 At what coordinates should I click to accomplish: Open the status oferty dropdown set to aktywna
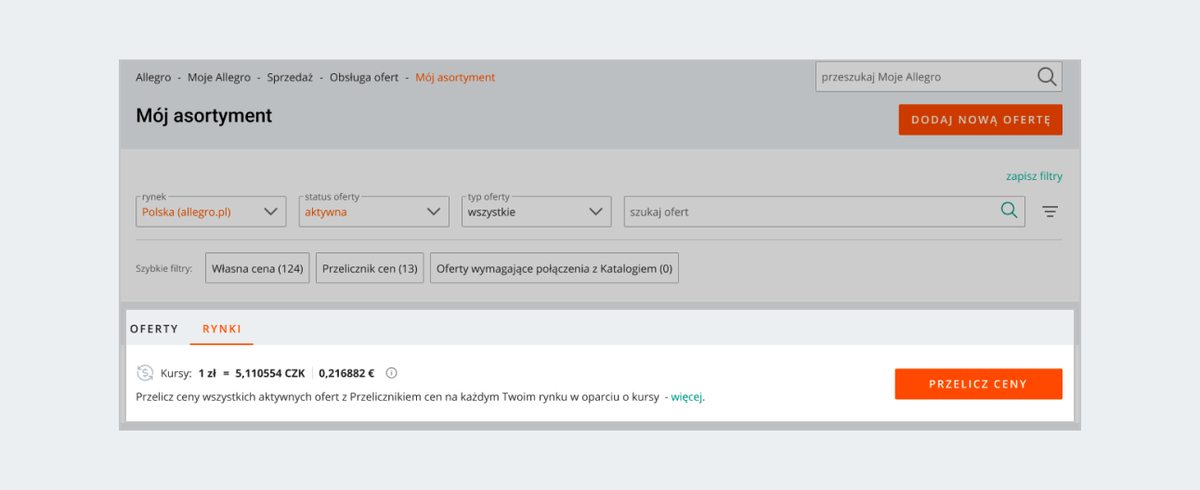(x=374, y=211)
